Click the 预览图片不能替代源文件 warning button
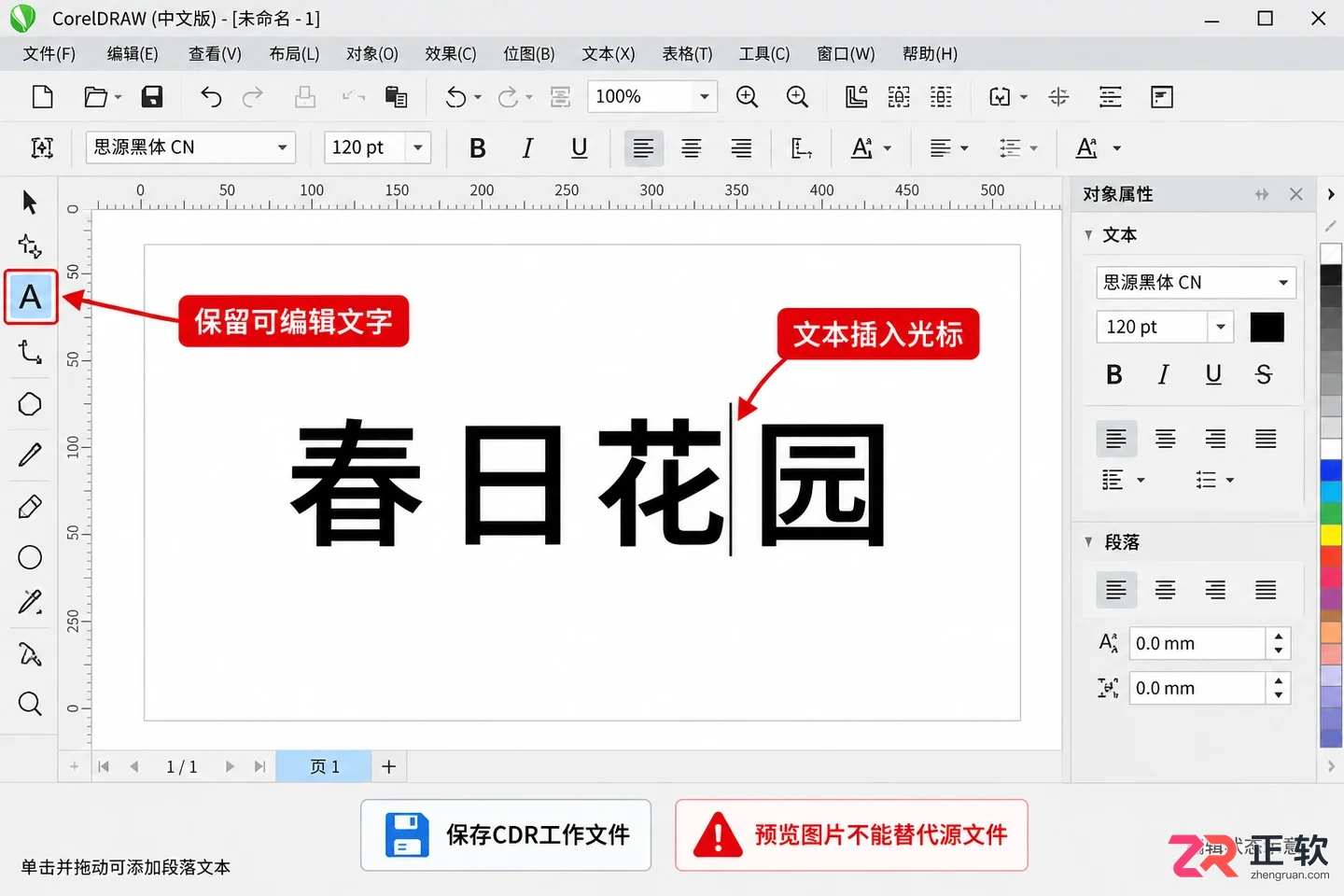Screen dimensions: 1344x896 [x=851, y=834]
